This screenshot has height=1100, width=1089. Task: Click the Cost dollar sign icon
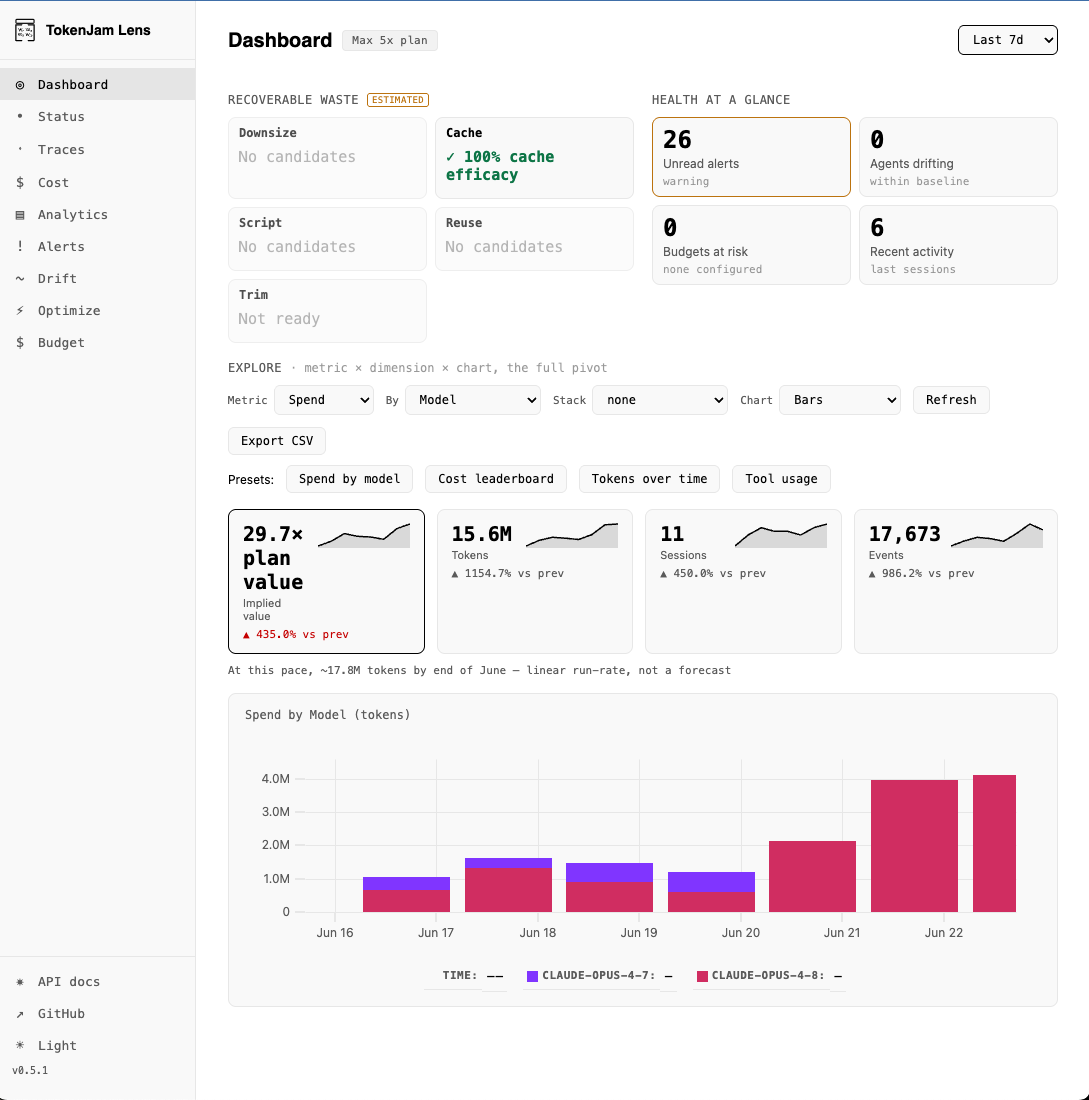[x=20, y=182]
